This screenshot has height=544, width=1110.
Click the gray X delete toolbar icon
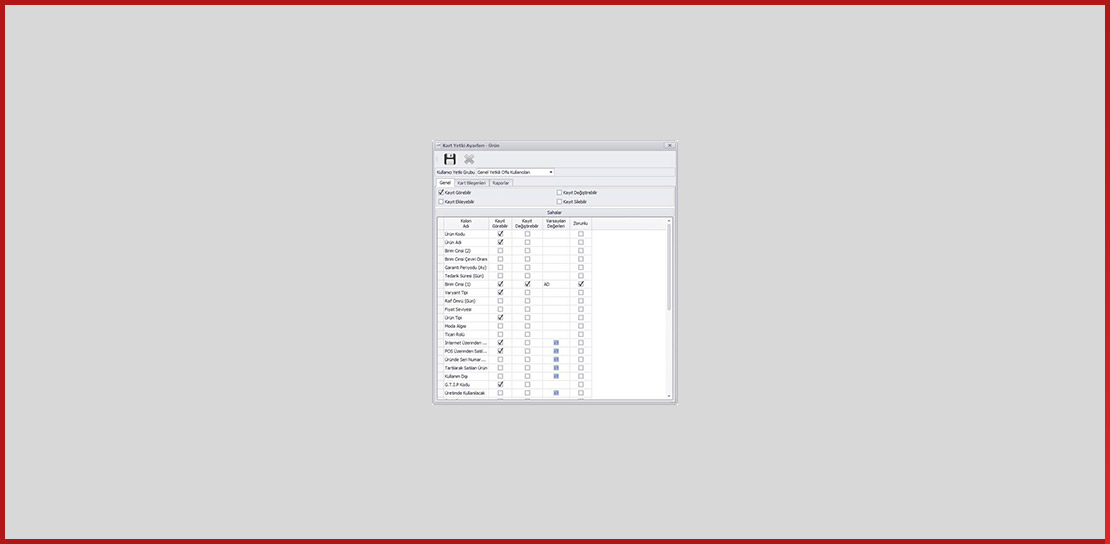pyautogui.click(x=469, y=159)
